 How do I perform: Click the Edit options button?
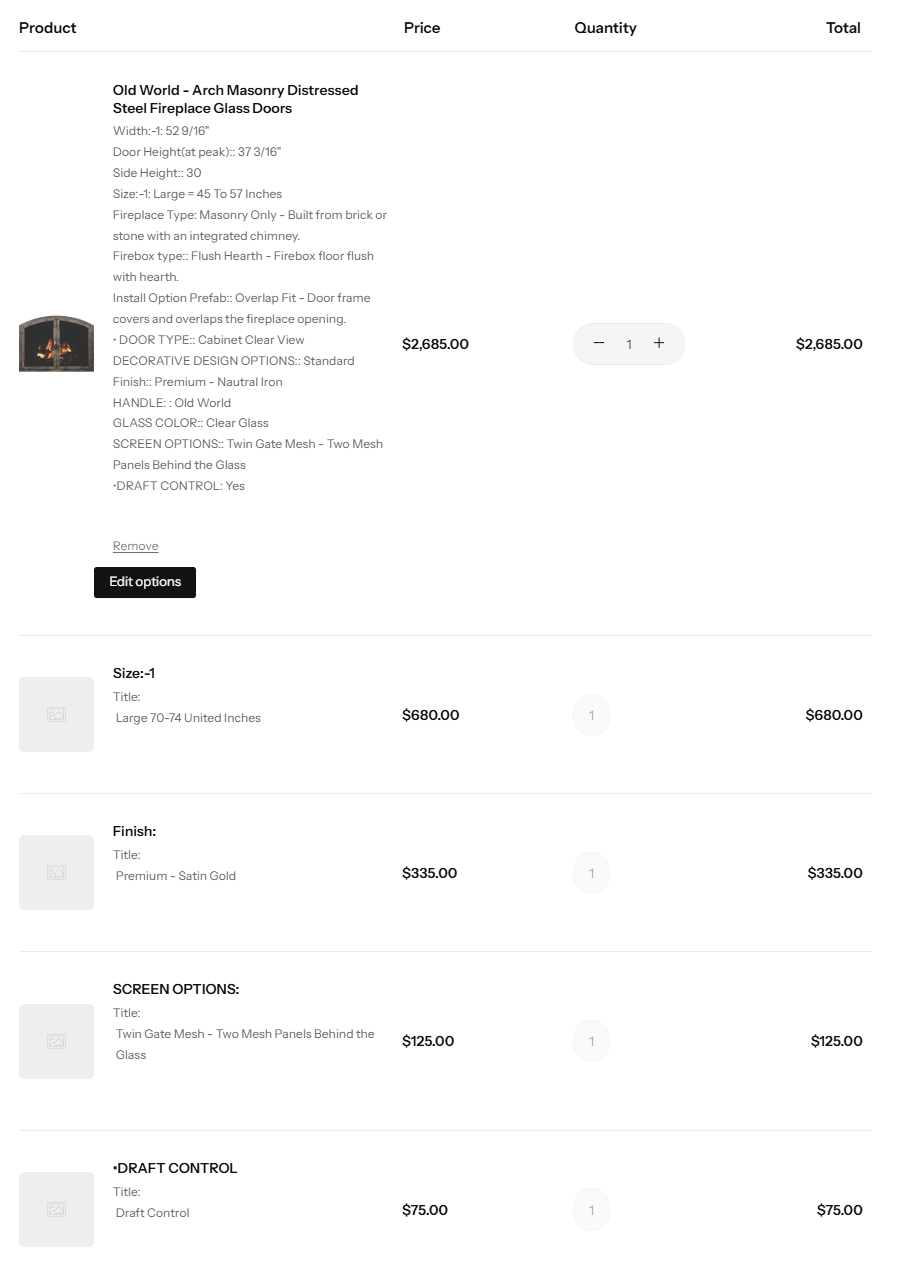pyautogui.click(x=145, y=582)
